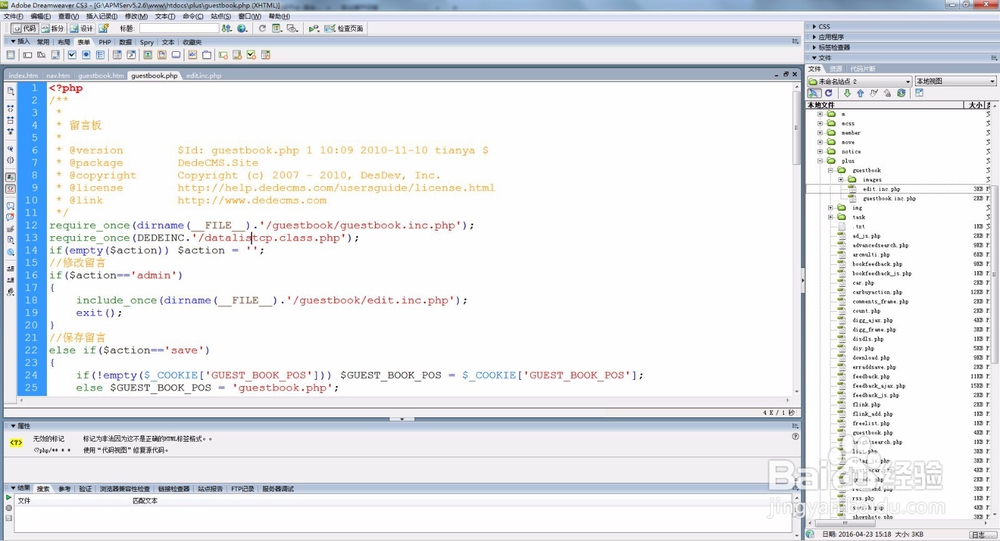Open the edit.inc.php document tab
Viewport: 1000px width, 541px height.
tap(203, 75)
